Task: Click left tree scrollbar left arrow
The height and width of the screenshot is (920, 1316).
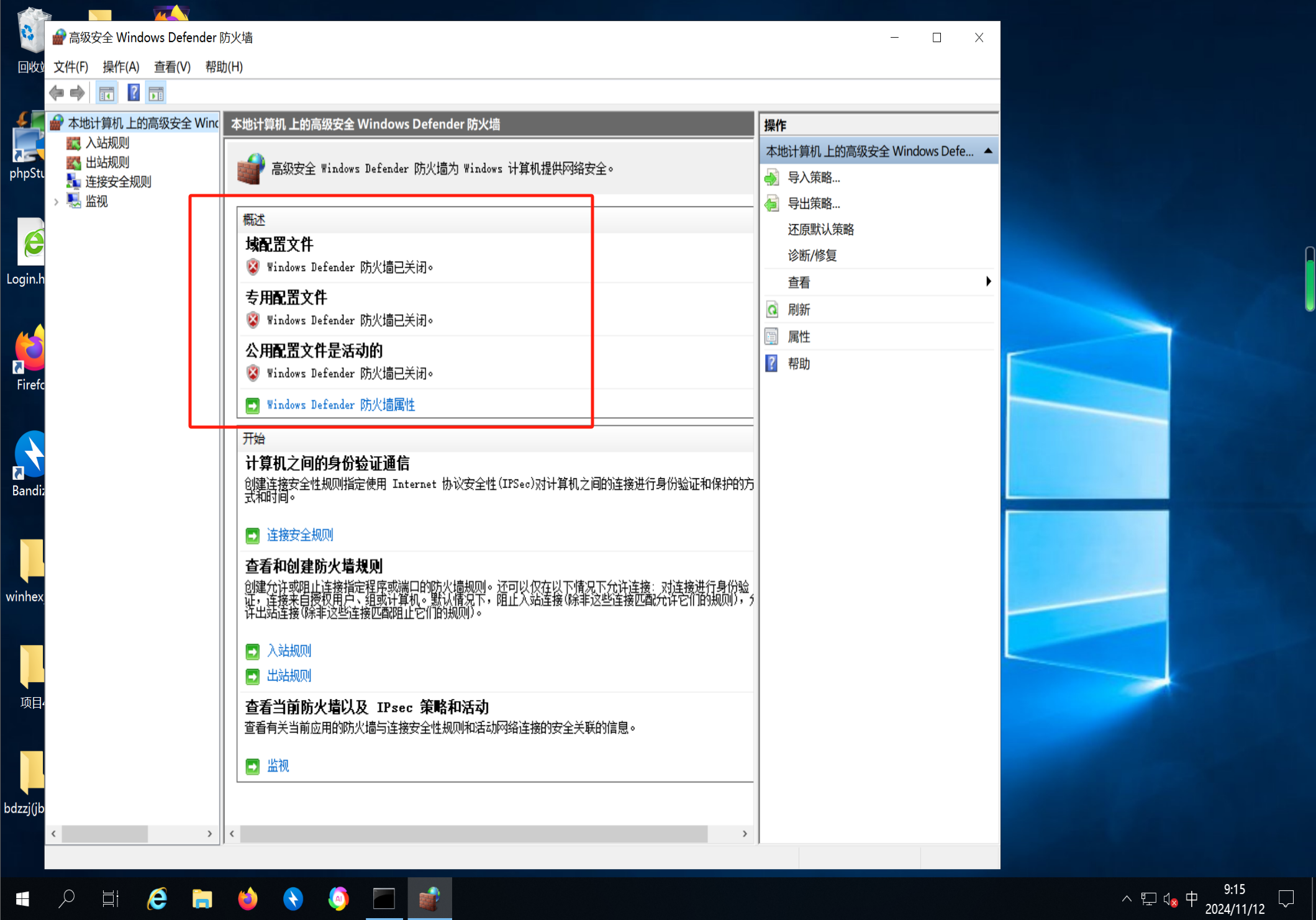Action: pyautogui.click(x=53, y=834)
